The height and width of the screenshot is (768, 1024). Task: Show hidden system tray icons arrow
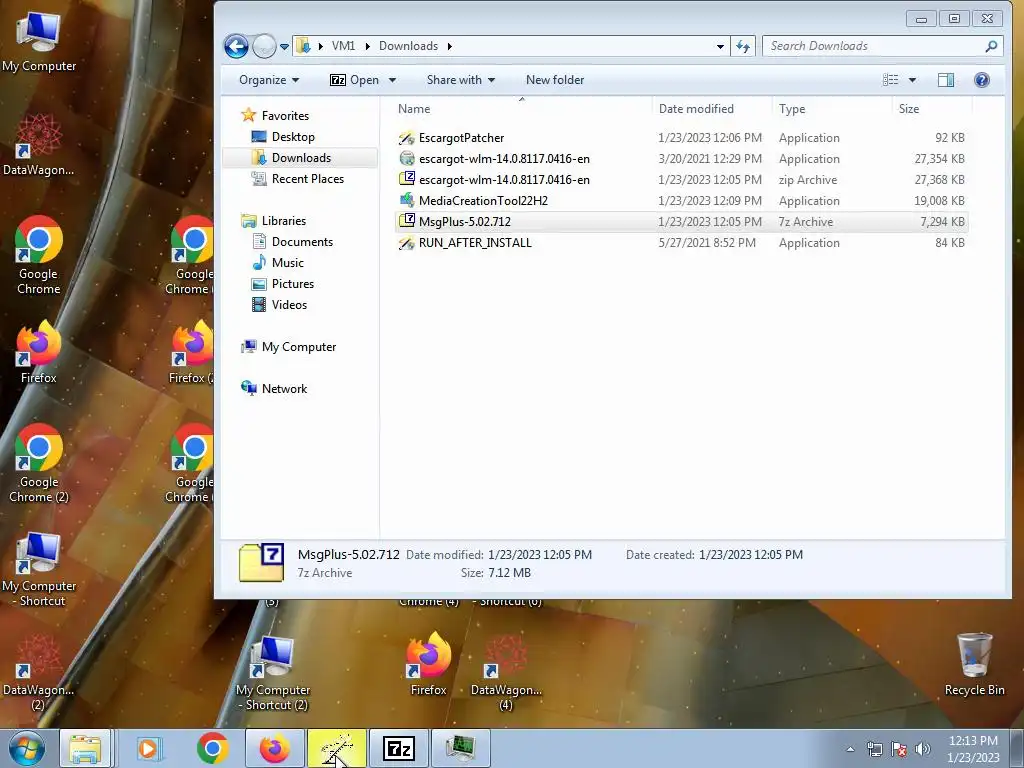pos(850,749)
